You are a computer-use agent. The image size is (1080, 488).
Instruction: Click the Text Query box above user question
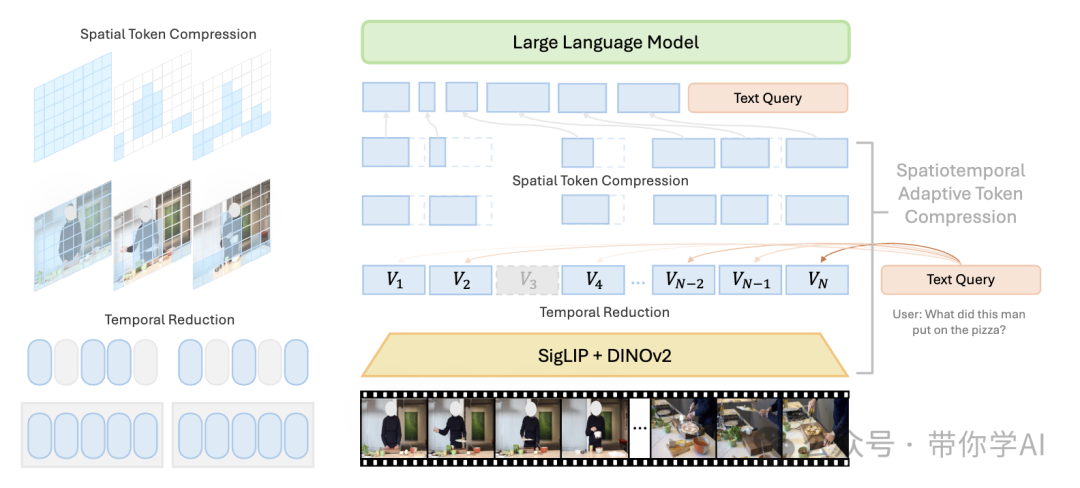click(x=961, y=279)
